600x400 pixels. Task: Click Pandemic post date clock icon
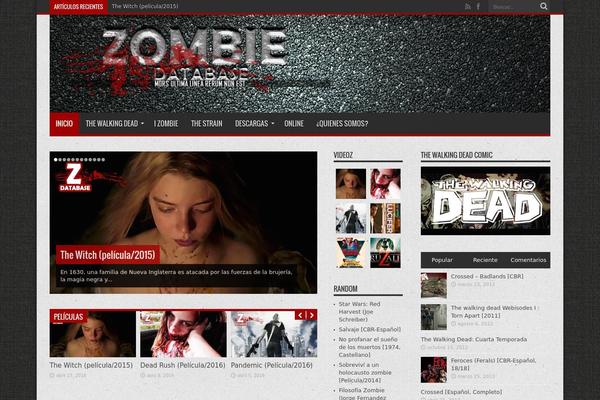[233, 375]
